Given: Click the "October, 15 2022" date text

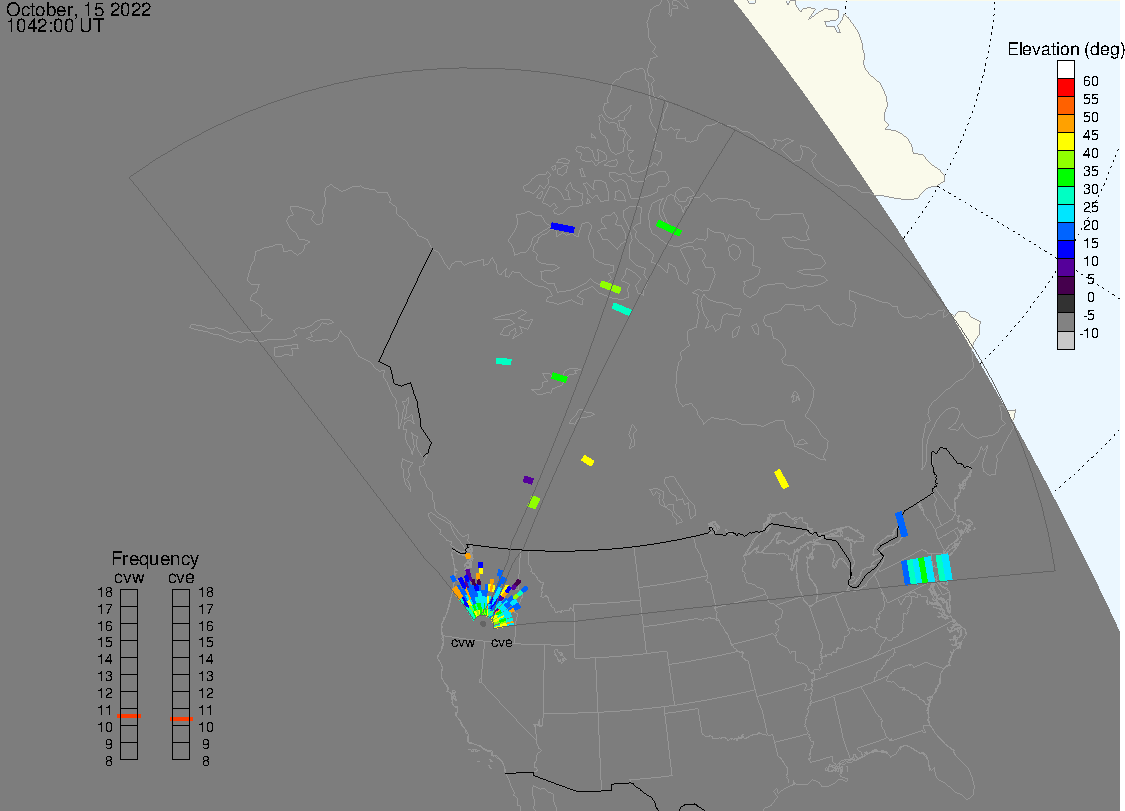Looking at the screenshot, I should 78,11.
